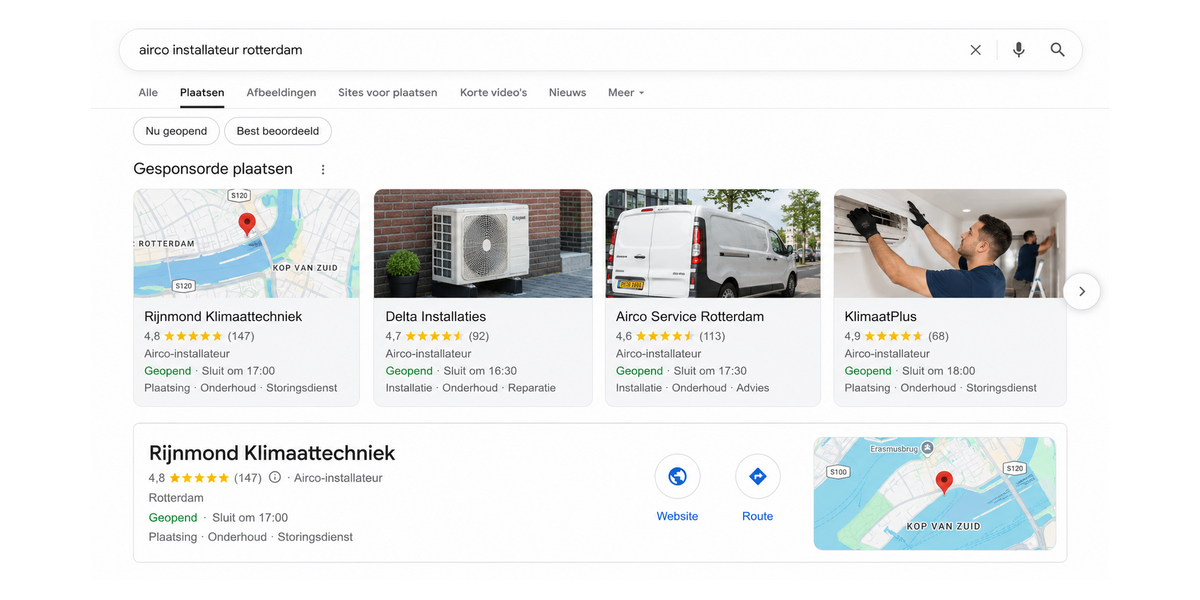Click the Website globe icon
1200x600 pixels.
pyautogui.click(x=677, y=477)
